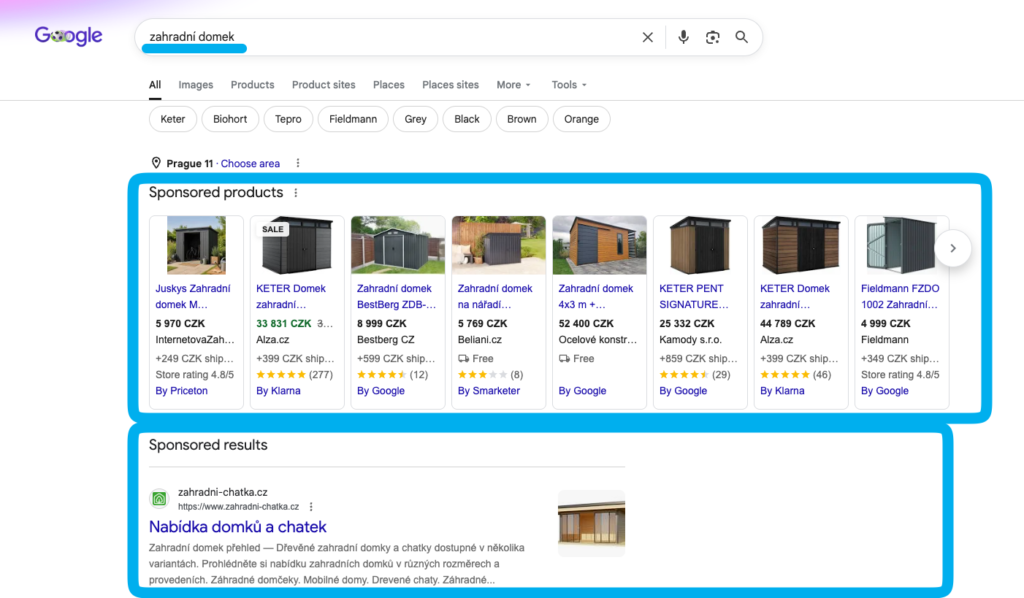The image size is (1024, 598).
Task: Open the SALE-tagged KETER shed thumbnail
Action: pos(296,245)
